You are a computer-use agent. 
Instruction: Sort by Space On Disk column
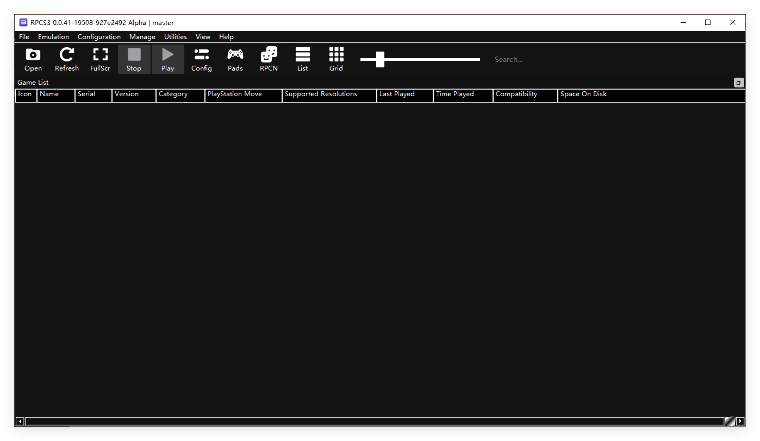coord(651,94)
